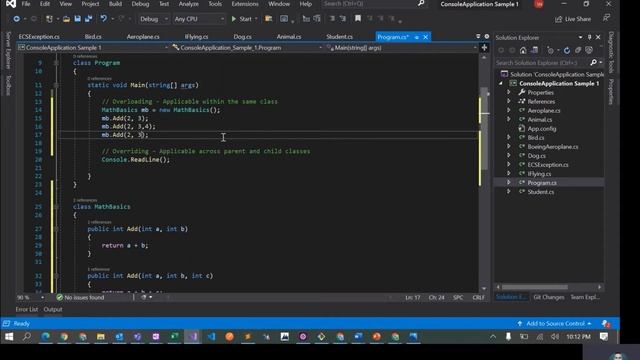Screen dimensions: 640x360
Task: Click Show All Files icon in Solution Explorer
Action: coord(589,50)
